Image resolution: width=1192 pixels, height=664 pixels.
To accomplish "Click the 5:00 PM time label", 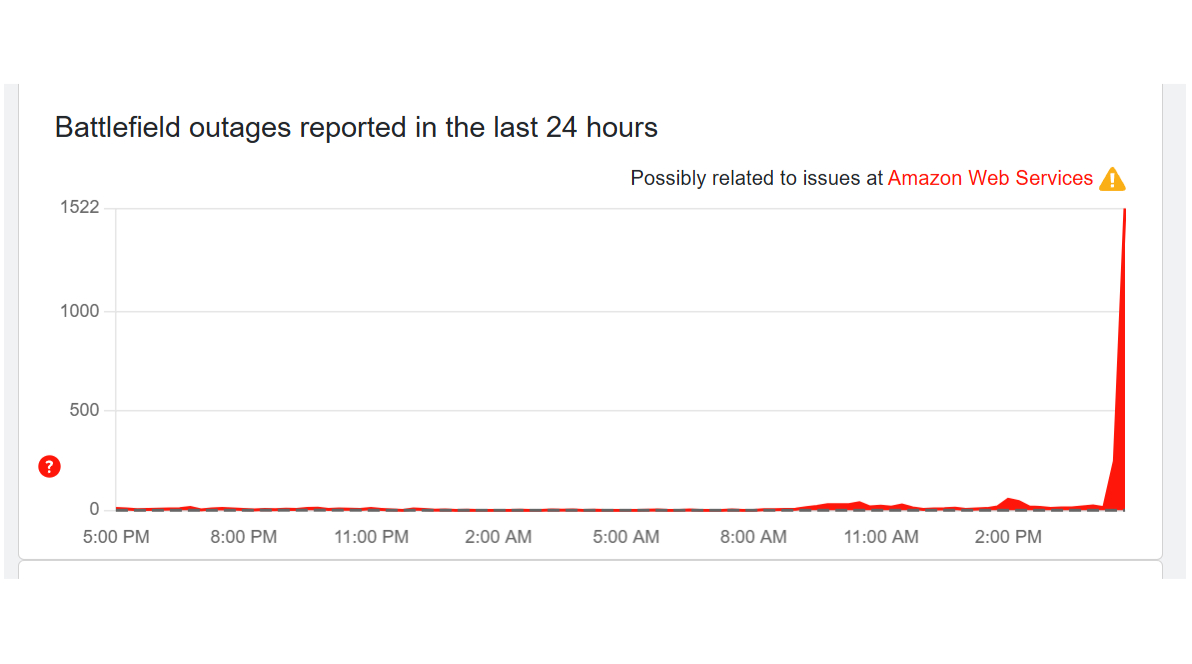I will pos(116,537).
